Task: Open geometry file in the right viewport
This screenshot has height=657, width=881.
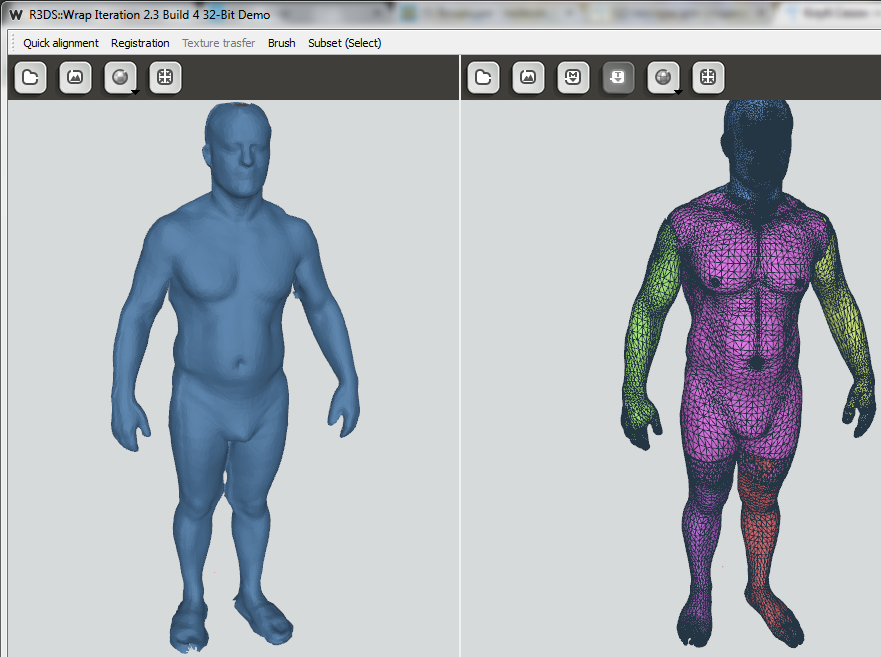Action: tap(484, 78)
